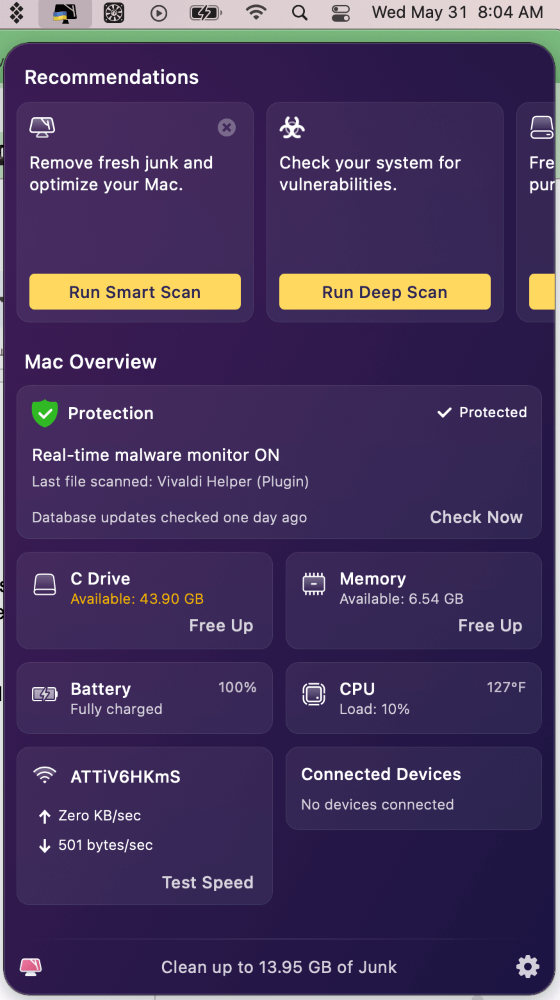The height and width of the screenshot is (1000, 560).
Task: Check Now for database updates
Action: (476, 517)
